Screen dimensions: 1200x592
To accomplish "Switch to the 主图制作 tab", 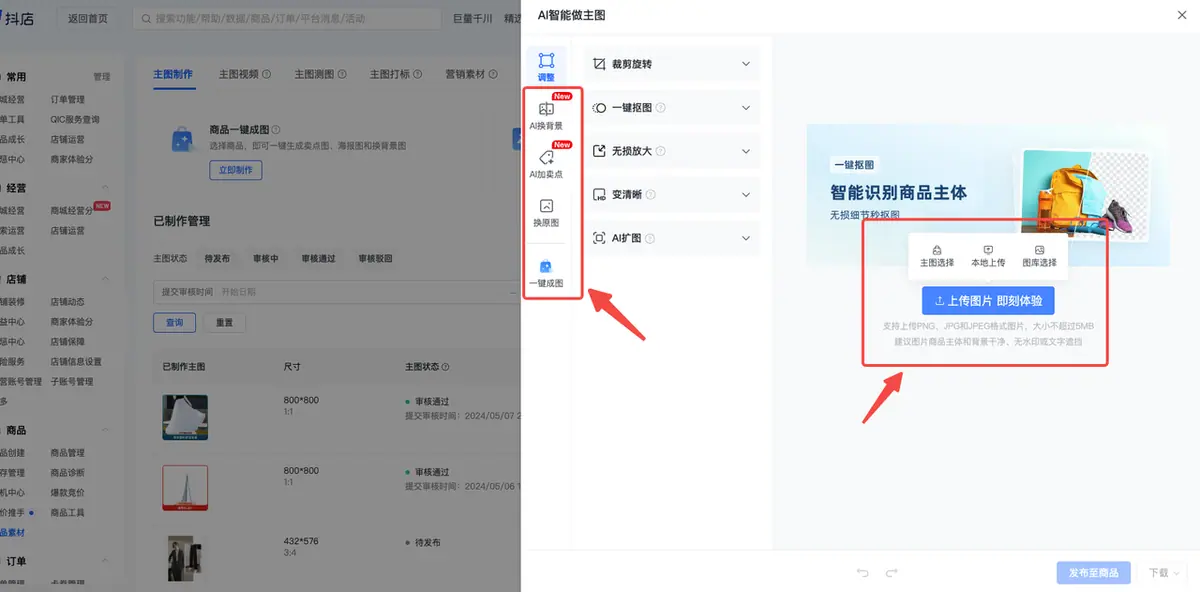I will tap(173, 74).
